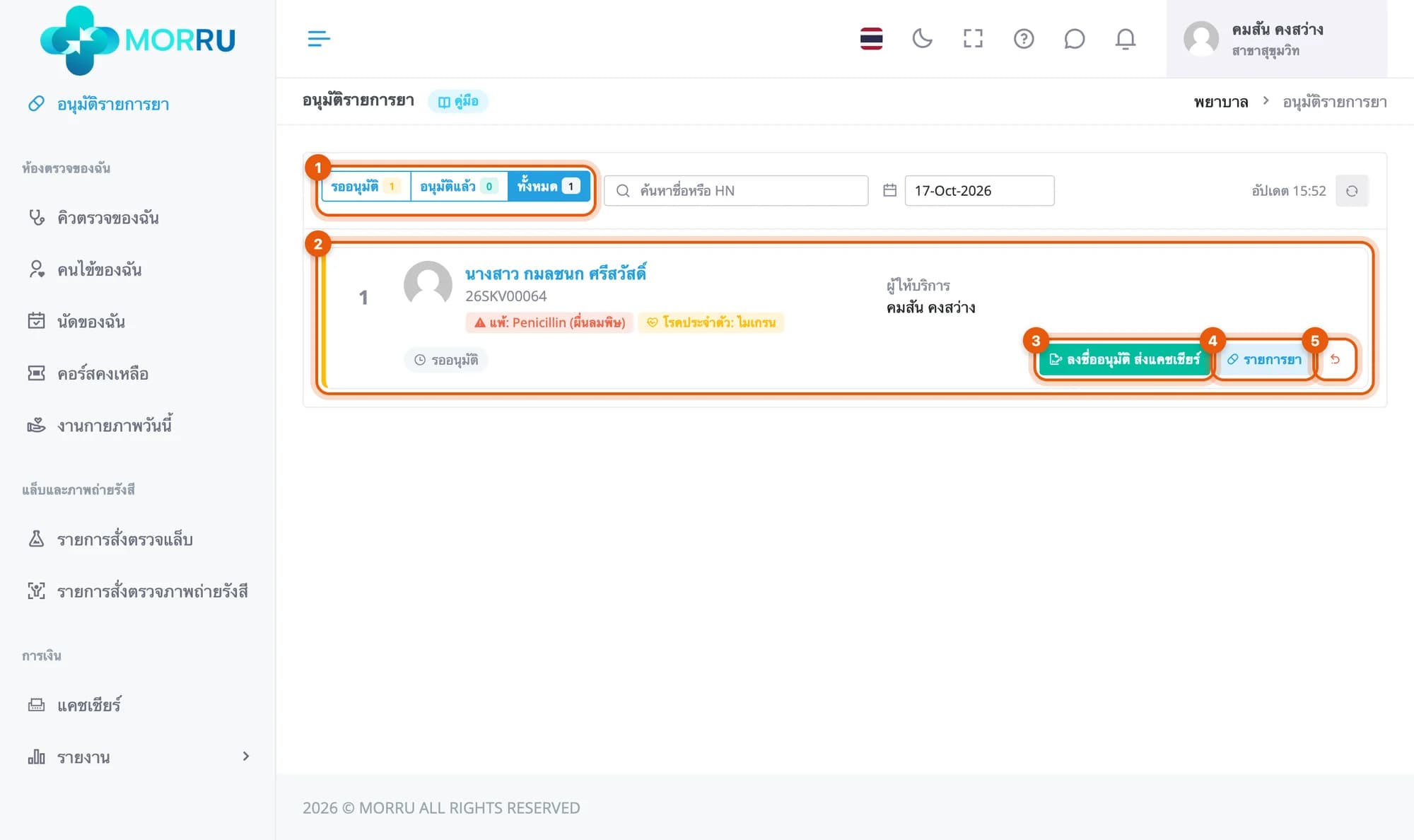Click the โรคประจำตัว: ไมเกรน tag

coord(711,322)
